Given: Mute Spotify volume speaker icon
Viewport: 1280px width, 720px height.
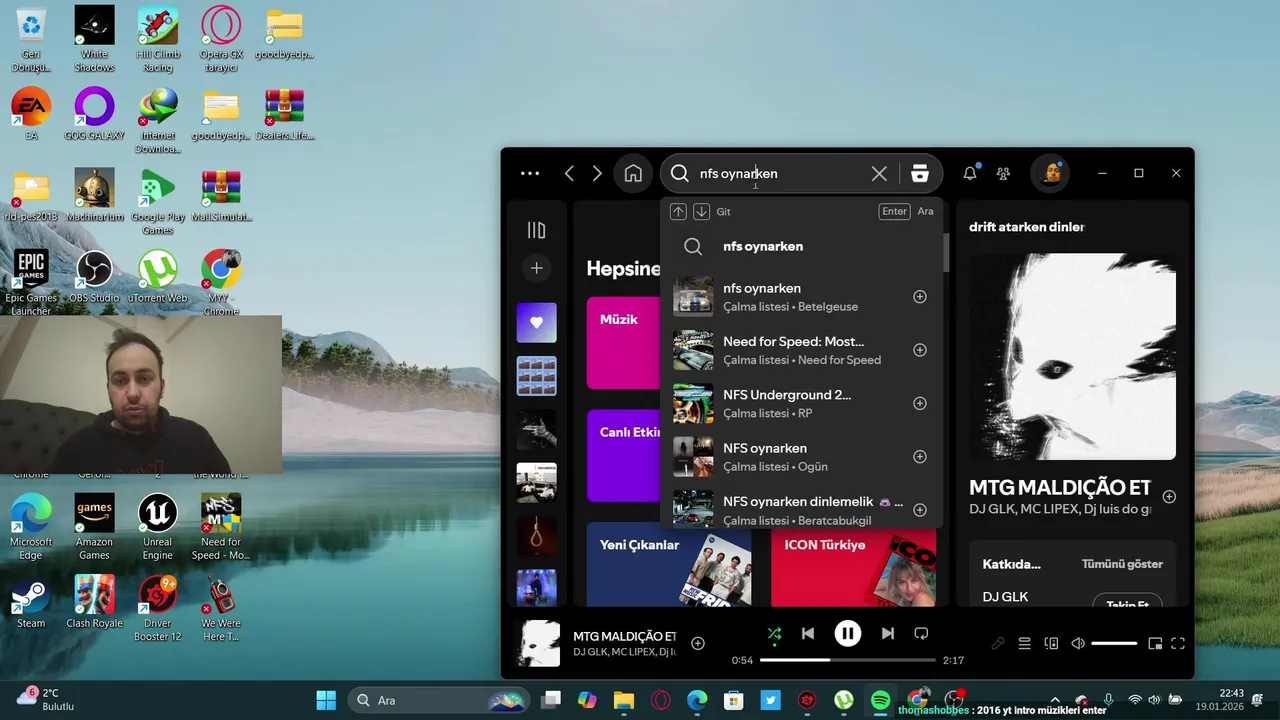Looking at the screenshot, I should pyautogui.click(x=1078, y=643).
